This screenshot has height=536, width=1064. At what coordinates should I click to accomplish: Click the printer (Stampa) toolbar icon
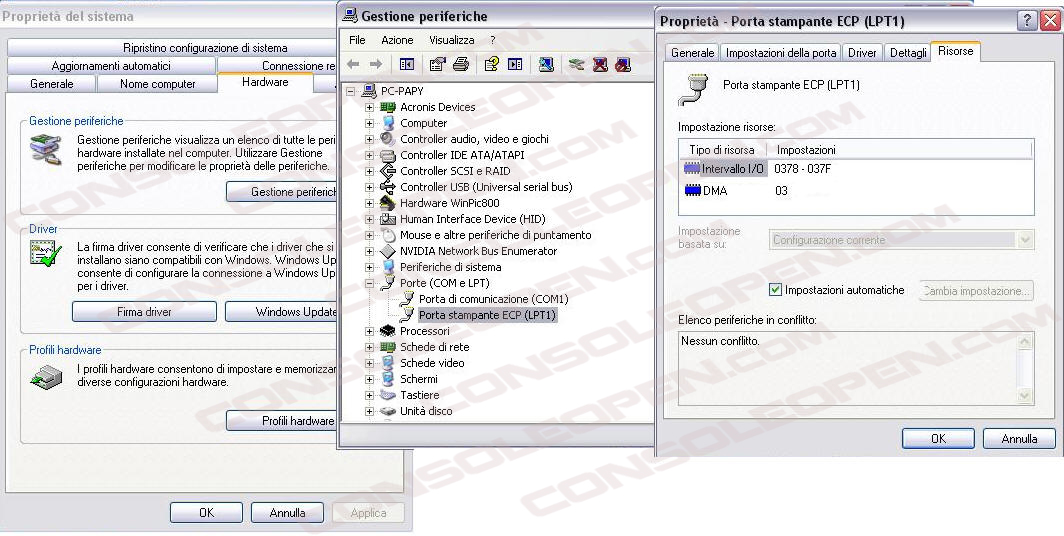tap(461, 64)
